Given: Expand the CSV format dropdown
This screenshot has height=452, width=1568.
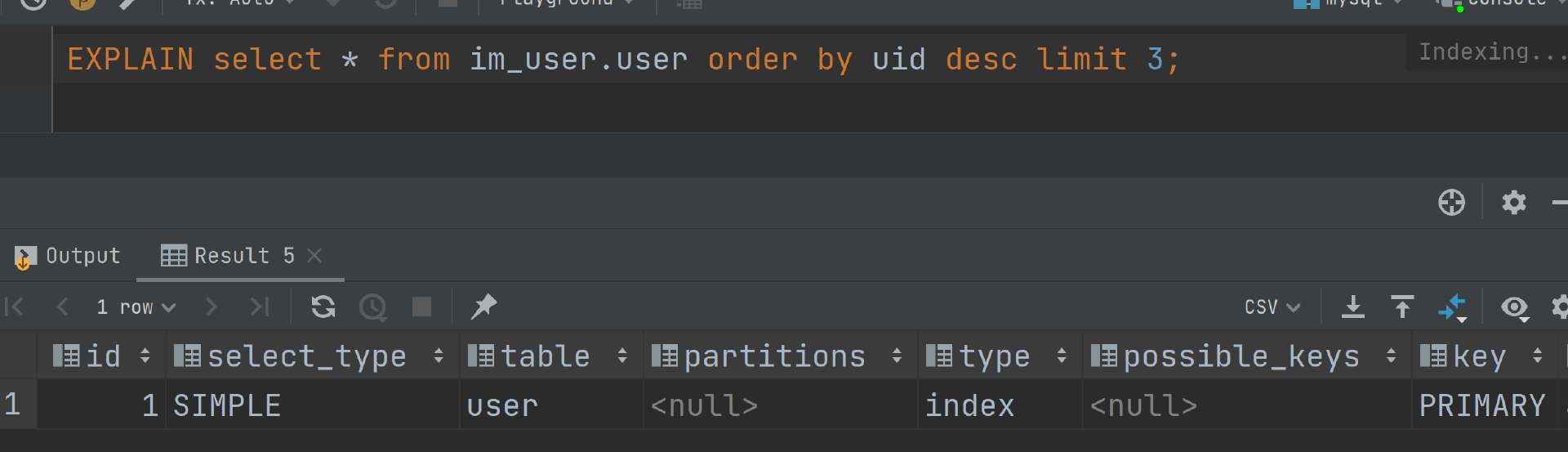Looking at the screenshot, I should 1272,307.
